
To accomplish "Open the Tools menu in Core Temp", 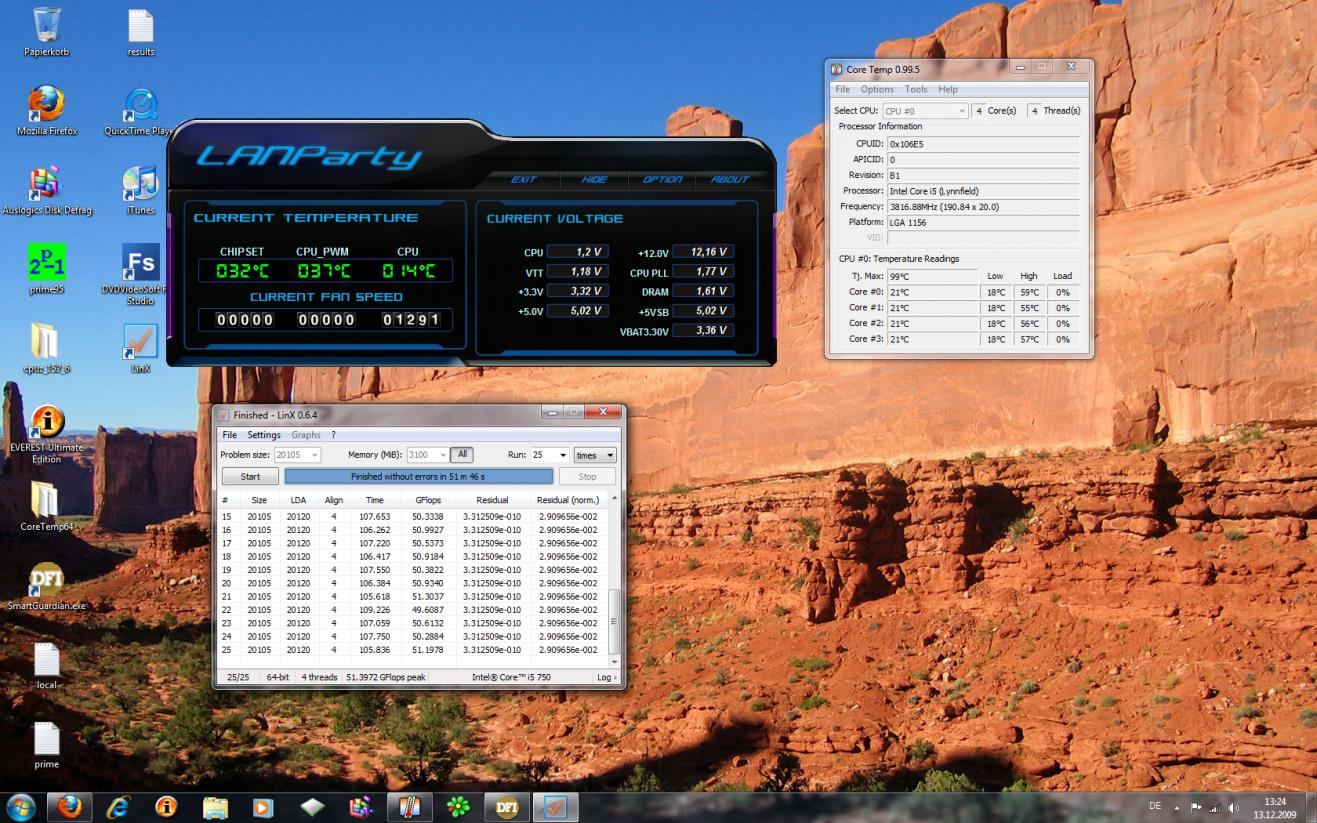I will (916, 89).
